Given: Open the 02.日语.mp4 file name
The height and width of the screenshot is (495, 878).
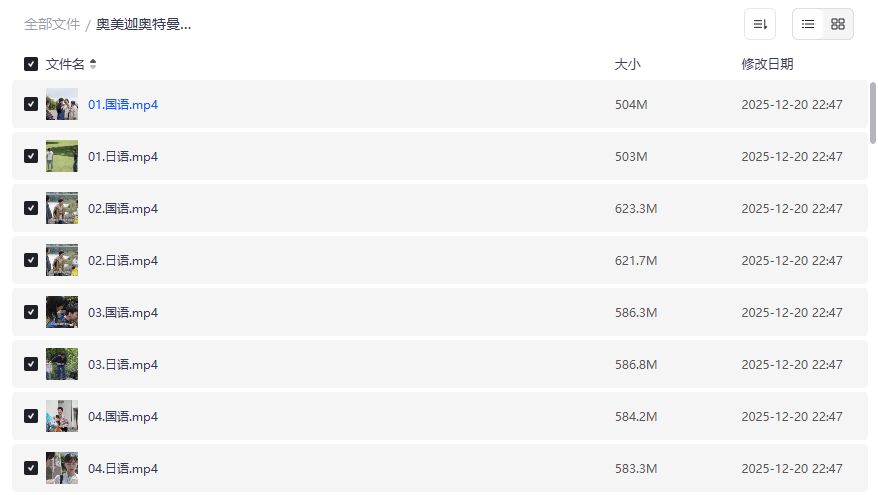Looking at the screenshot, I should pyautogui.click(x=123, y=260).
